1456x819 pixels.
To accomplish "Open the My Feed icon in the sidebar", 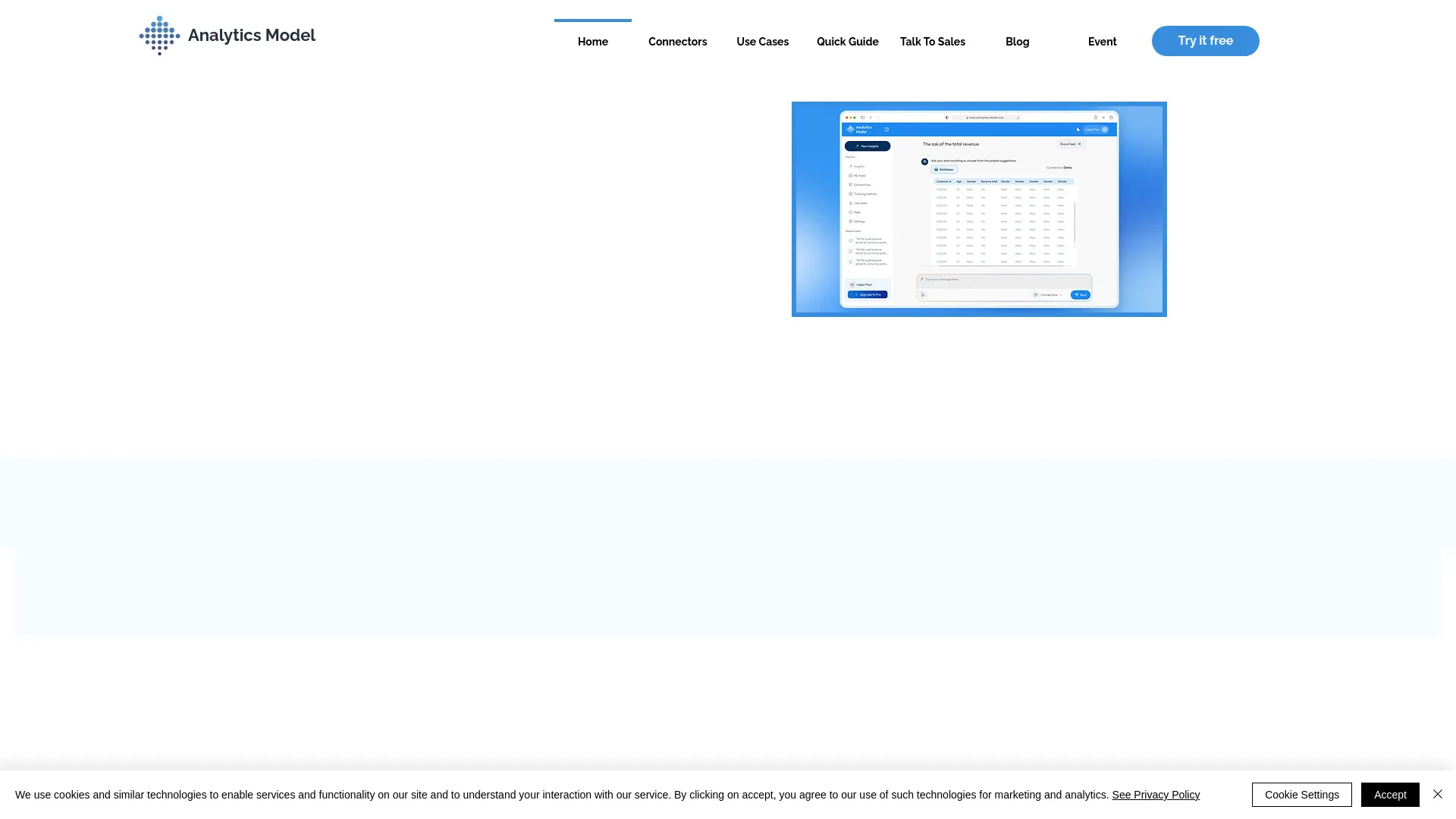I will (x=851, y=175).
